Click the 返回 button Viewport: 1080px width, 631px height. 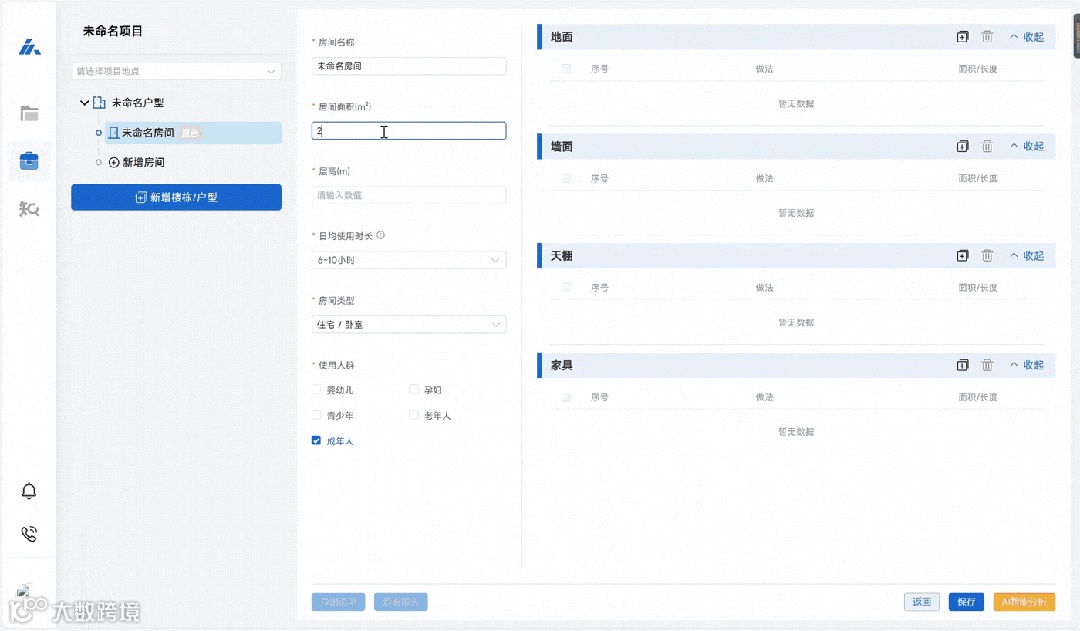coord(922,601)
